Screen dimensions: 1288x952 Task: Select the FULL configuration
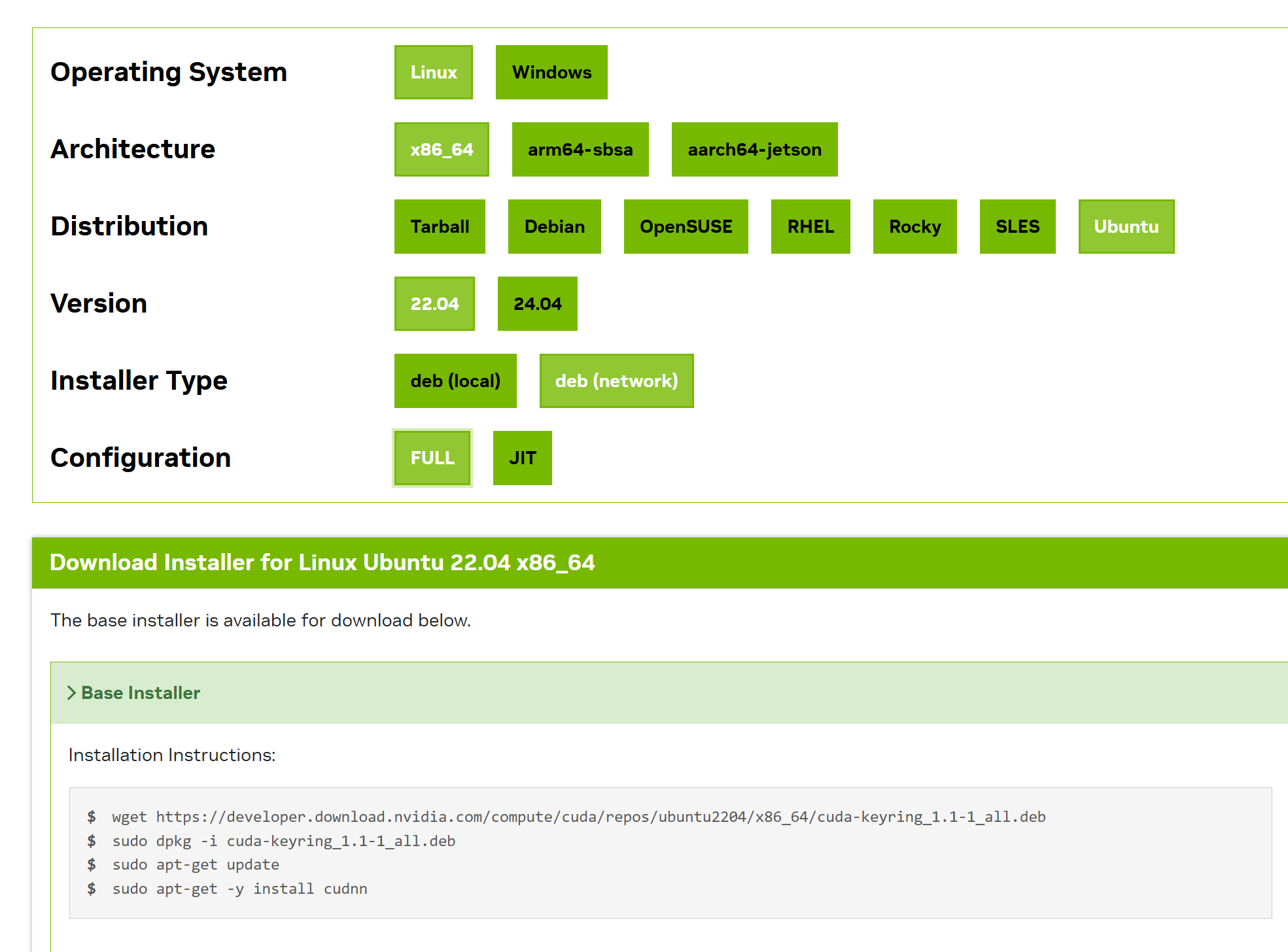click(x=432, y=458)
